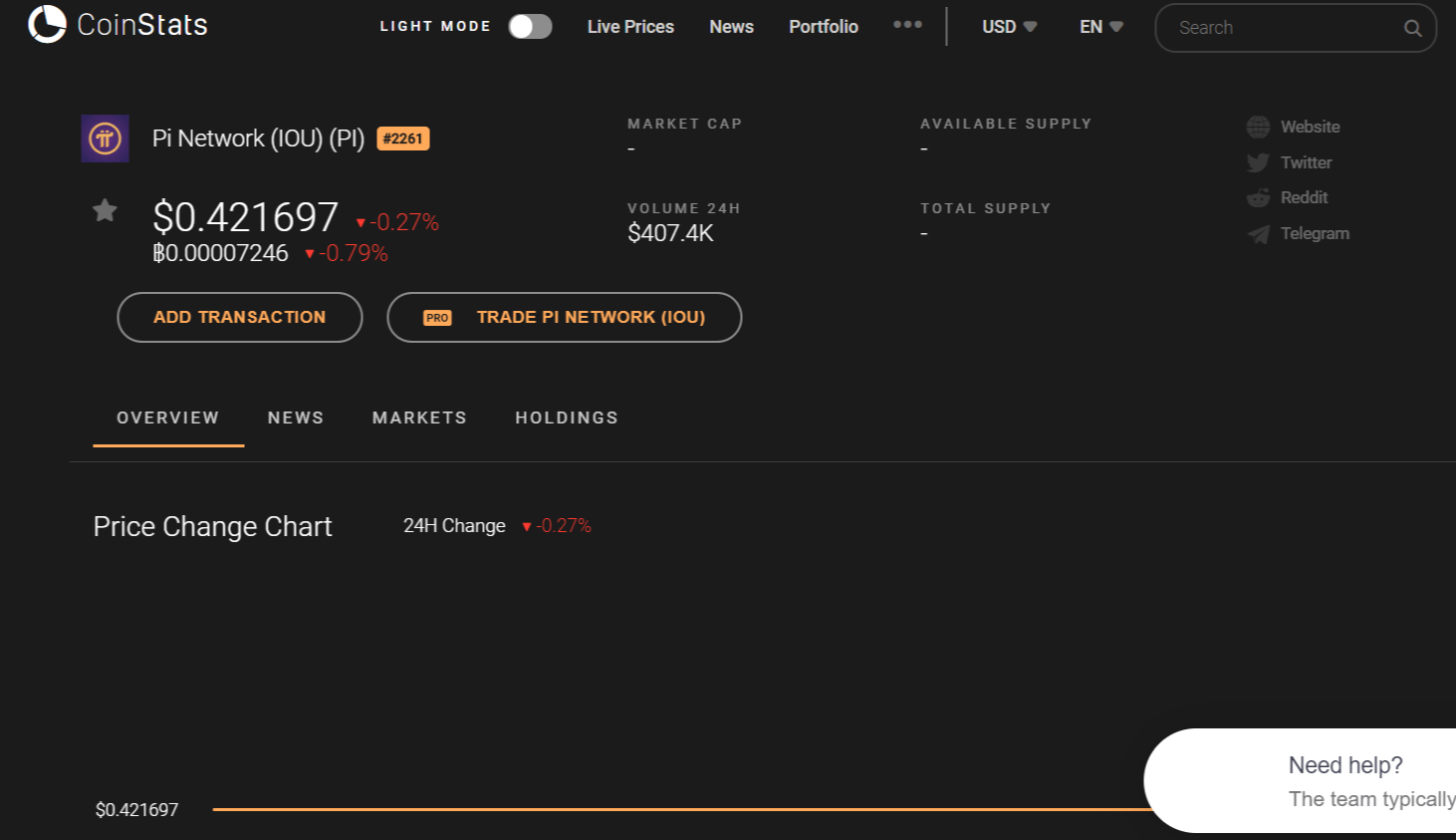Click the -0.79% BTC change value

pyautogui.click(x=347, y=253)
